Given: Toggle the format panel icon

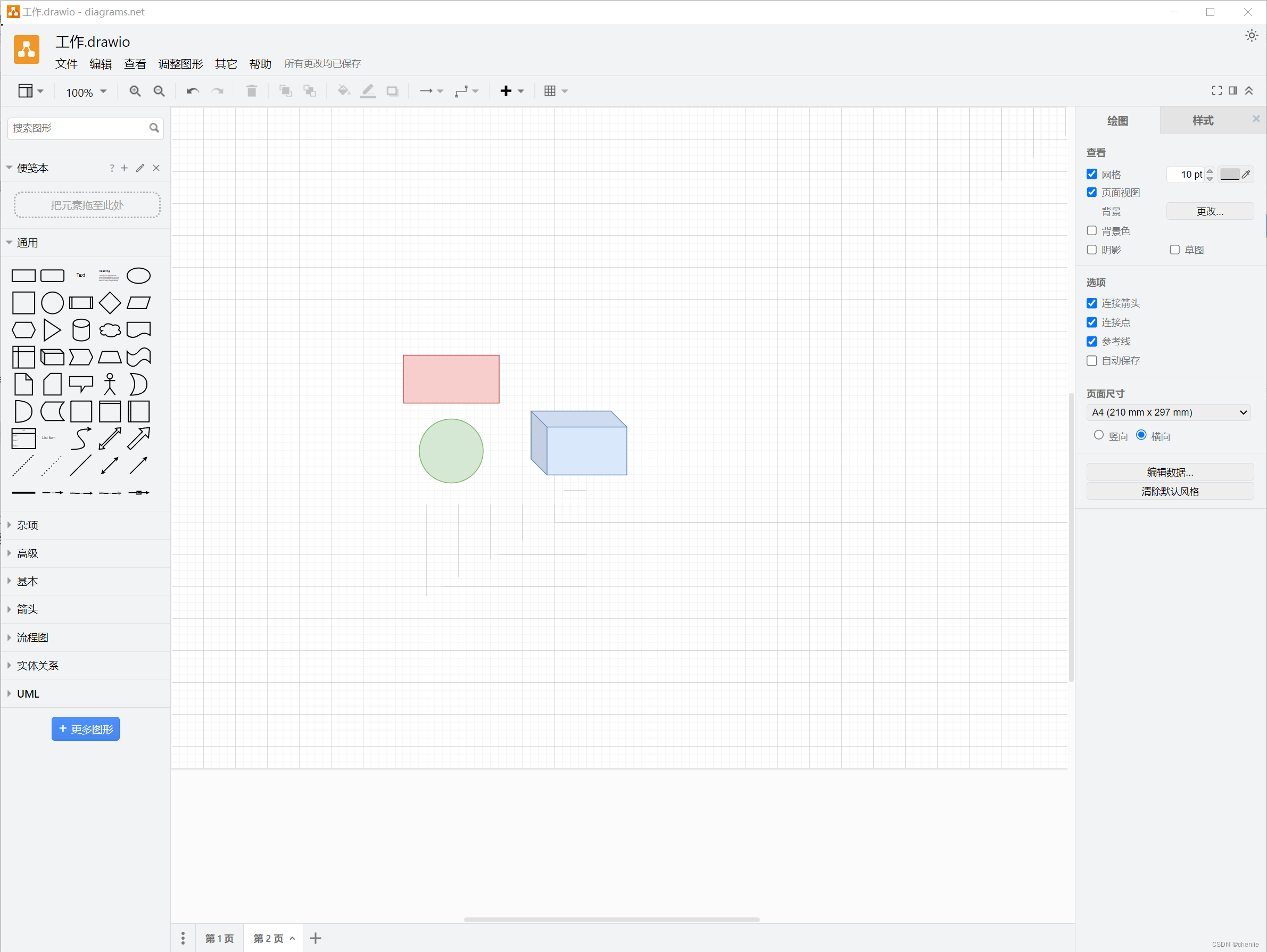Looking at the screenshot, I should [x=1232, y=90].
